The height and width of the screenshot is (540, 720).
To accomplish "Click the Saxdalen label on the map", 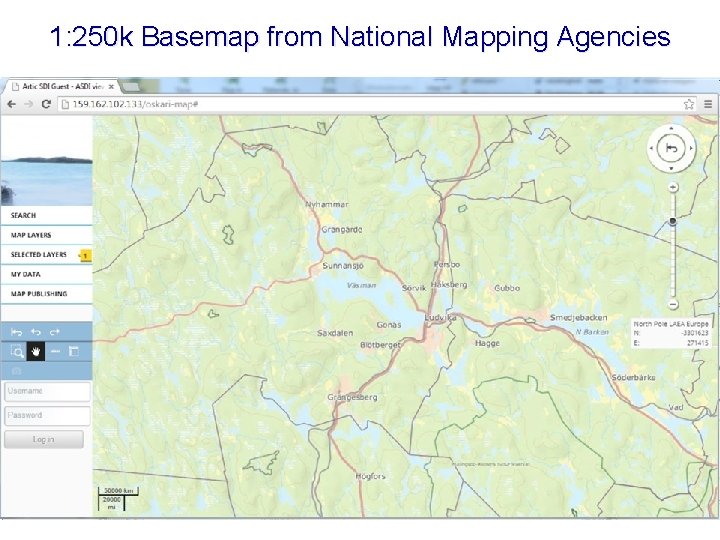I will coord(335,333).
